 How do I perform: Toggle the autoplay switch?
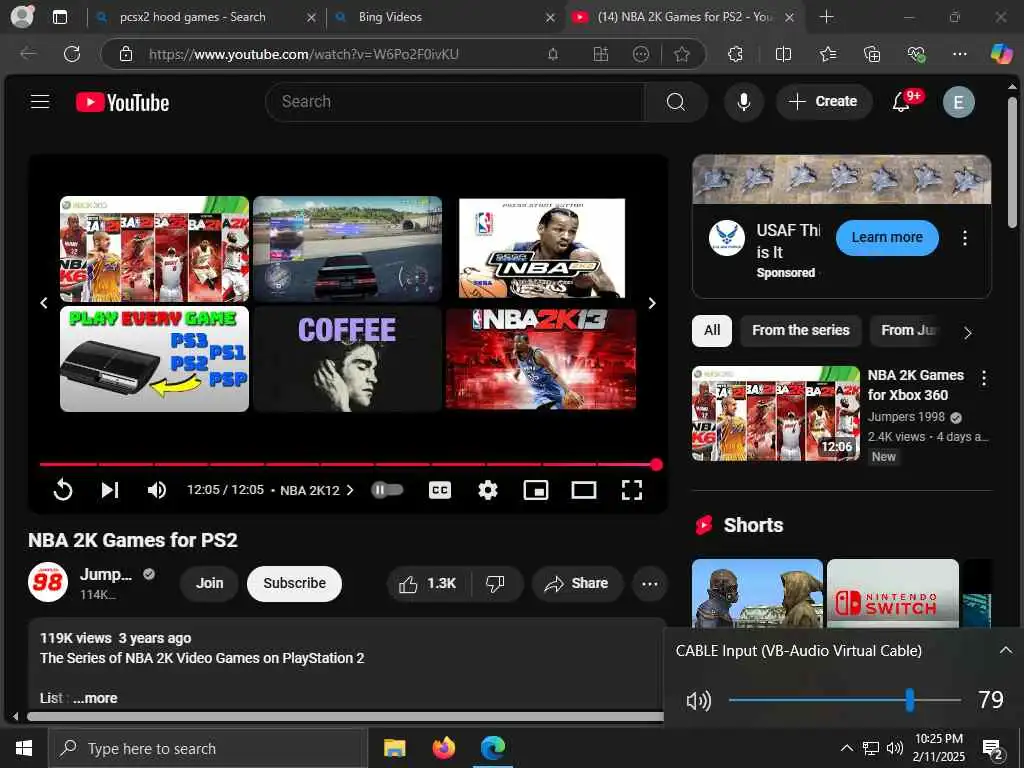pyautogui.click(x=387, y=490)
